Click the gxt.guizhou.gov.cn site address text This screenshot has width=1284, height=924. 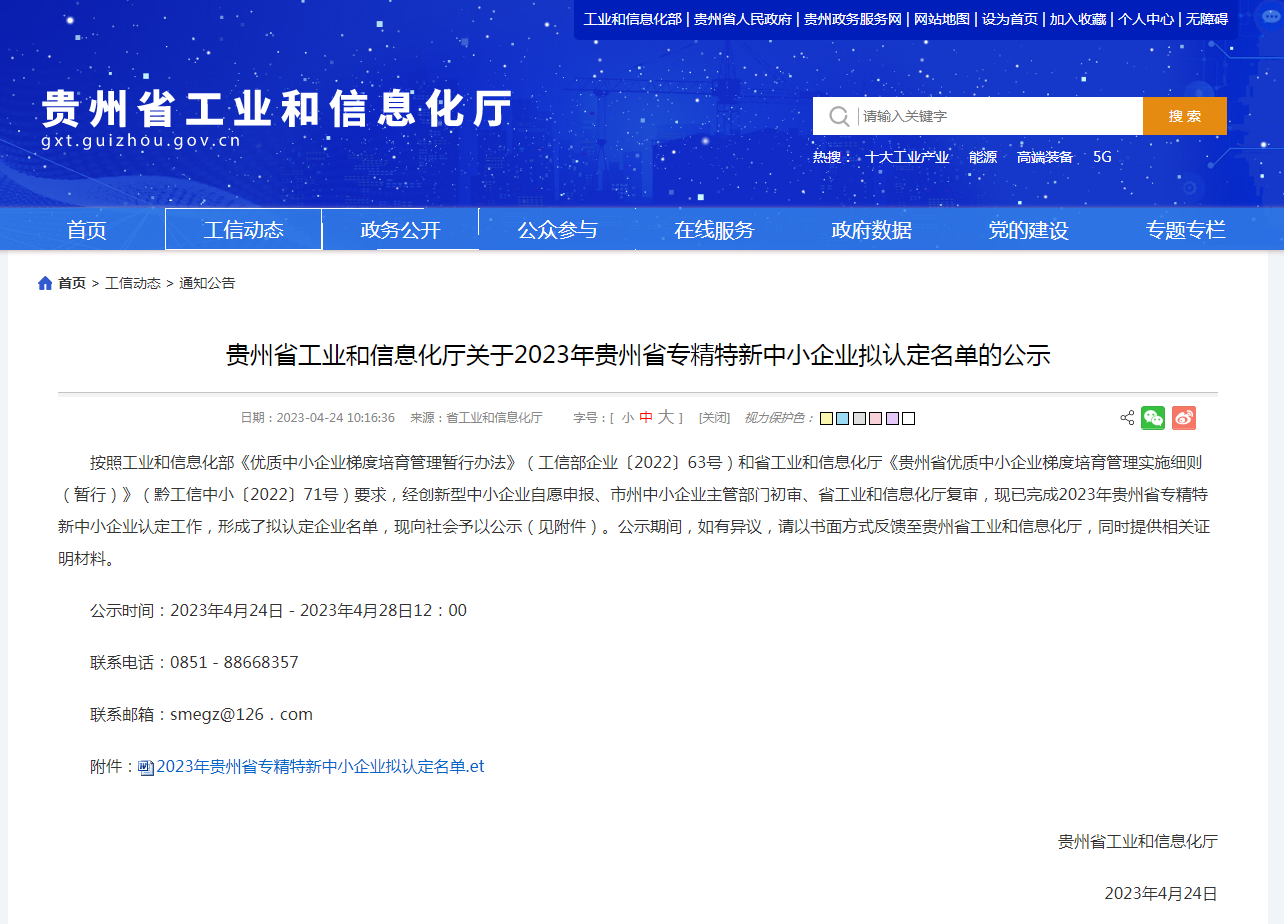coord(141,141)
